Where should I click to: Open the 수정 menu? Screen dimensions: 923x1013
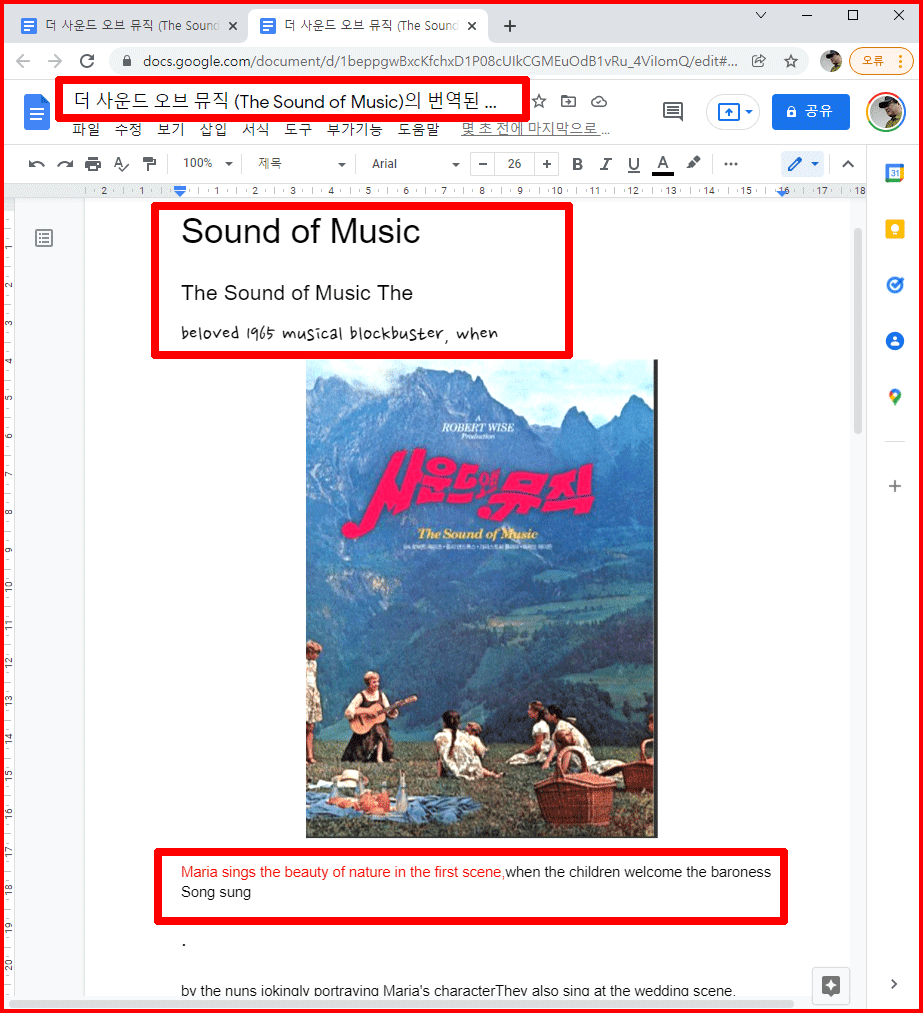coord(128,129)
